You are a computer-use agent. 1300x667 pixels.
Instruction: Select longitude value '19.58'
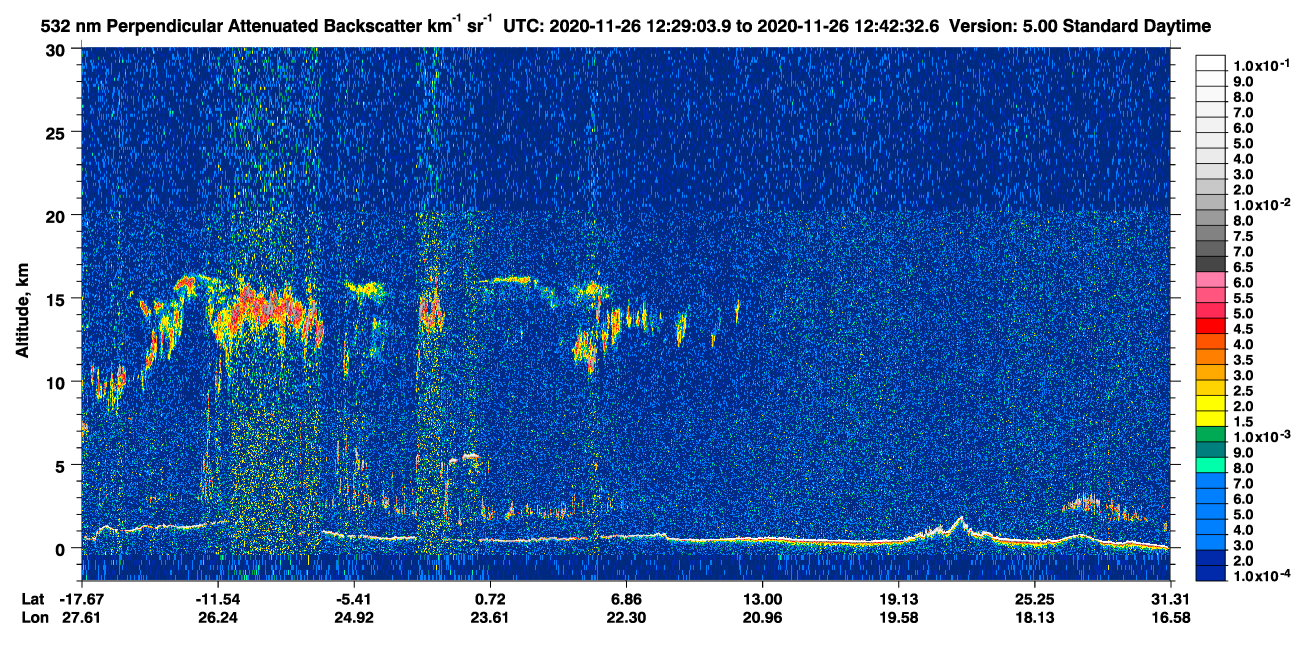(x=898, y=617)
